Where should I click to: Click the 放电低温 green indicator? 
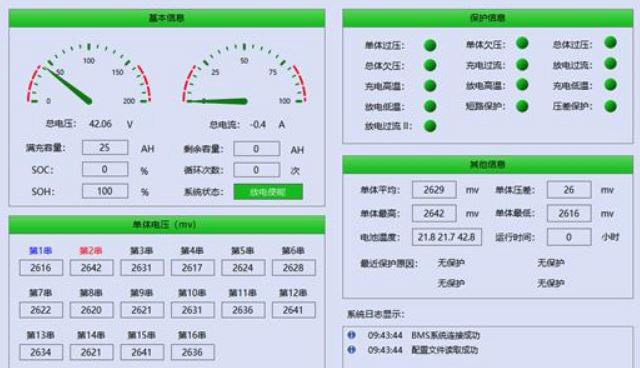[x=430, y=106]
